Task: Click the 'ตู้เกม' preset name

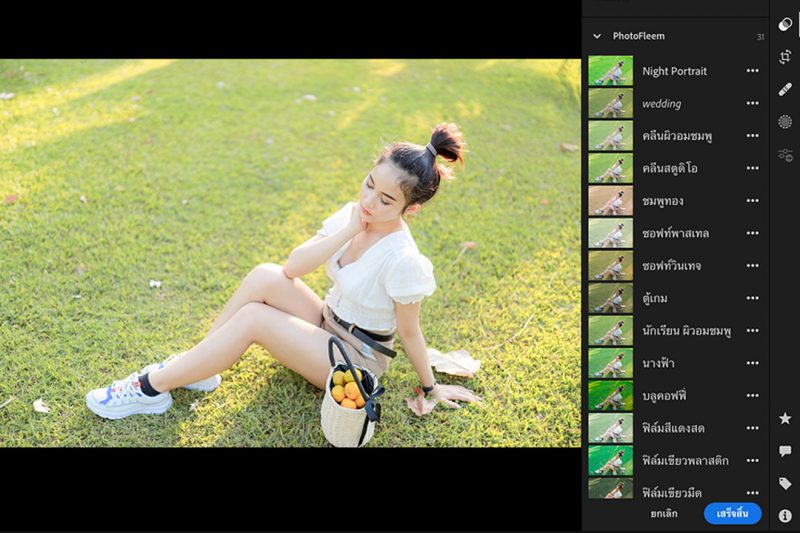Action: [655, 298]
